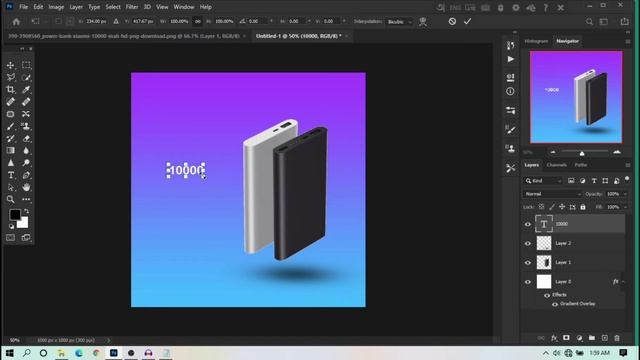Select the Rectangular Marquee tool

tap(26, 65)
